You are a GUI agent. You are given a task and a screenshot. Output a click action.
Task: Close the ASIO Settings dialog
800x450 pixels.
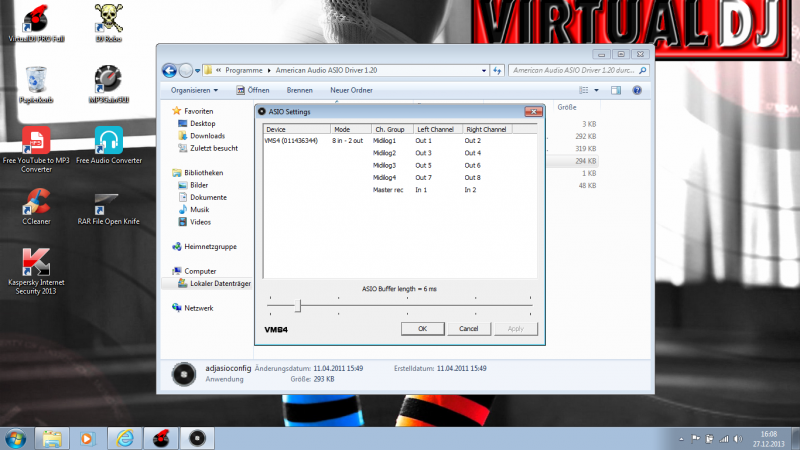[x=533, y=112]
